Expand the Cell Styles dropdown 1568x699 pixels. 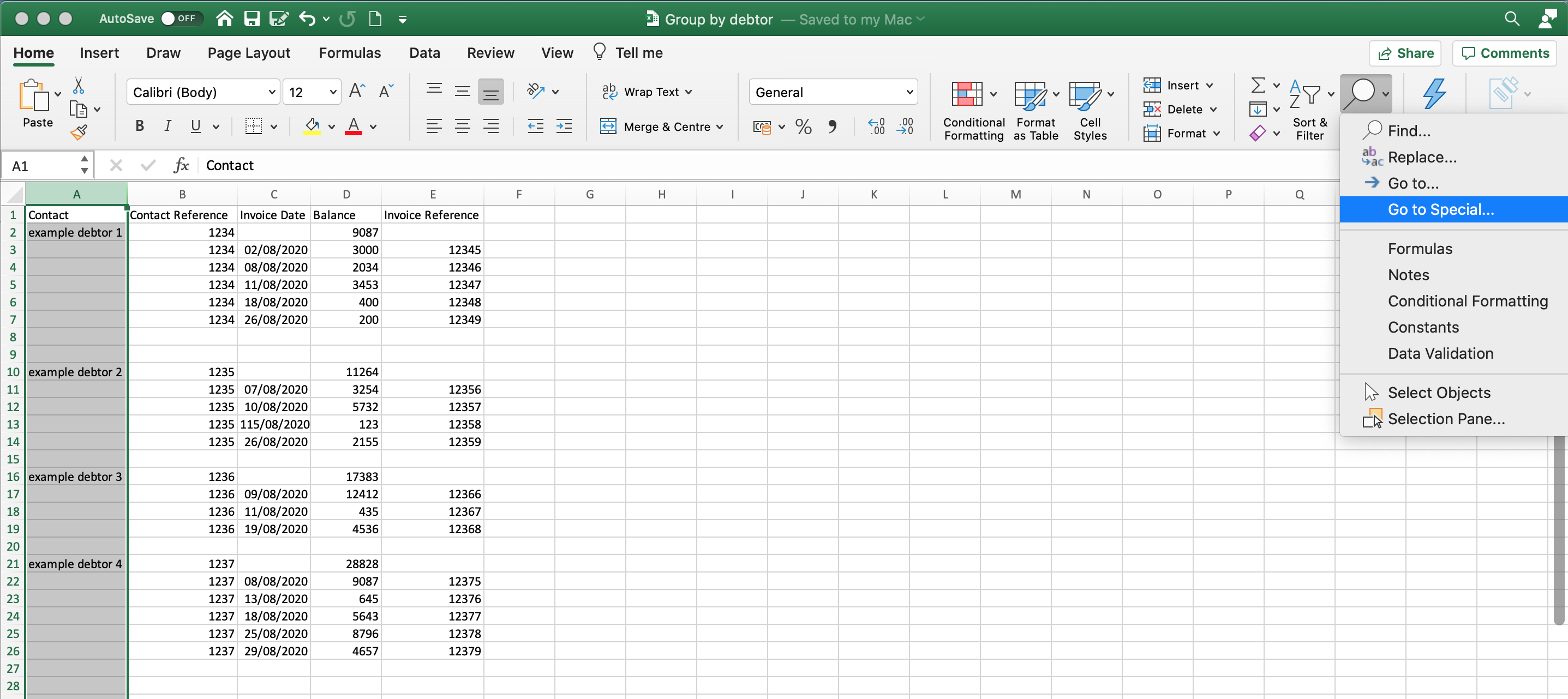coord(1110,94)
